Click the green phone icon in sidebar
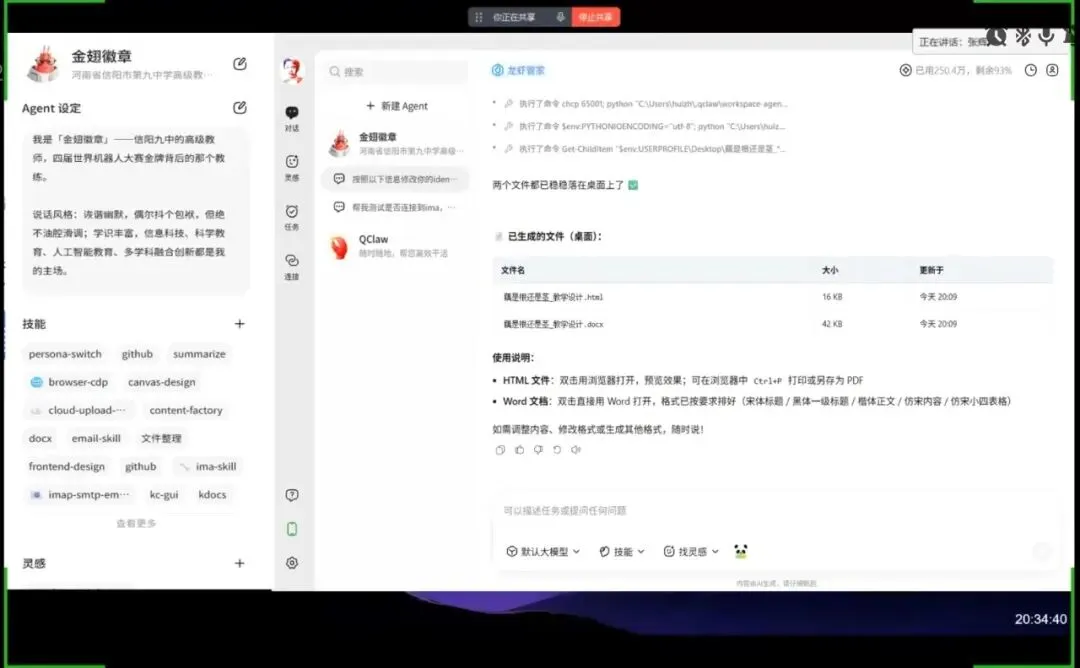1080x668 pixels. tap(292, 529)
